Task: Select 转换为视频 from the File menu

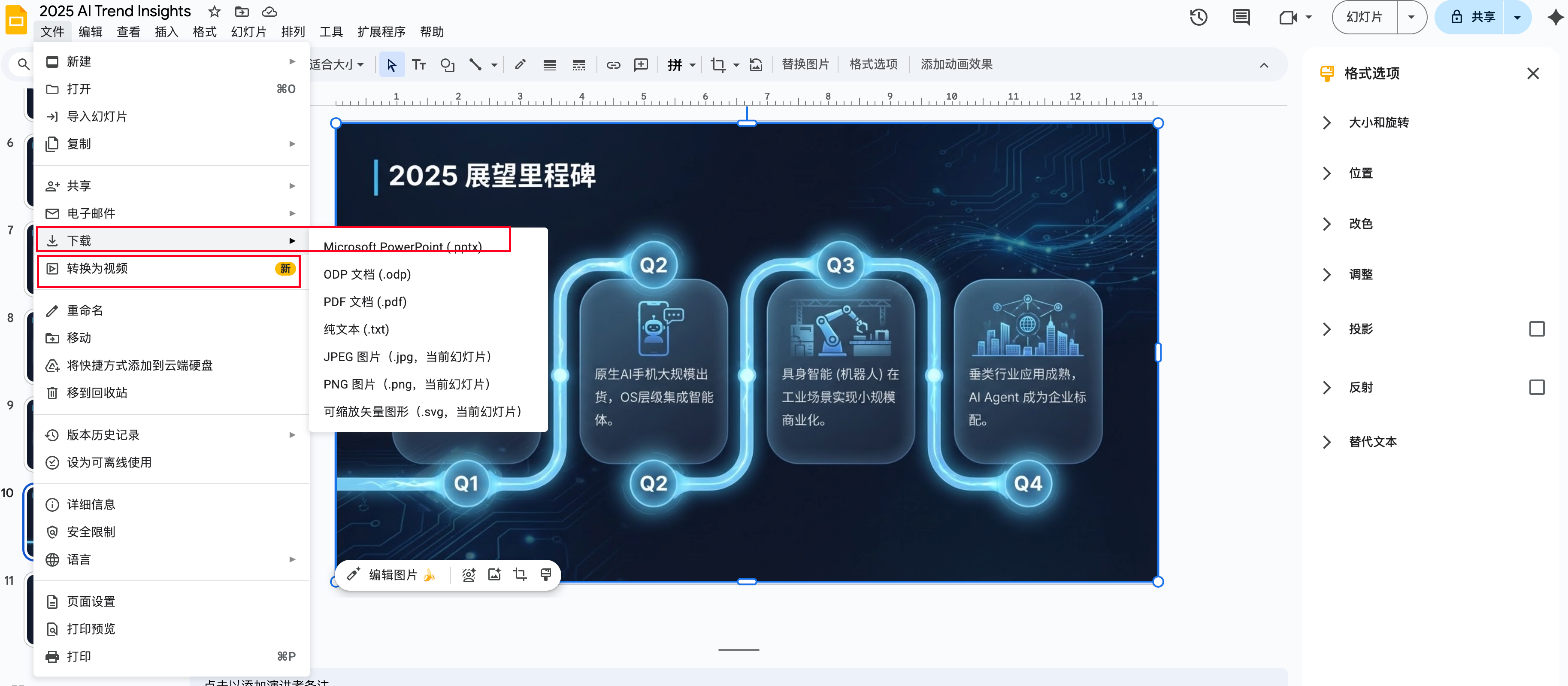Action: [x=97, y=268]
